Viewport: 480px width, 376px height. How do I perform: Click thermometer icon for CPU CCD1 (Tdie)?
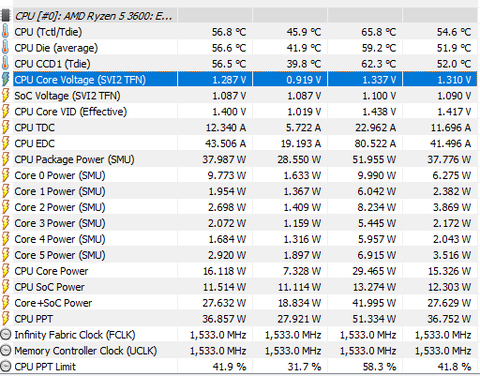tap(5, 64)
